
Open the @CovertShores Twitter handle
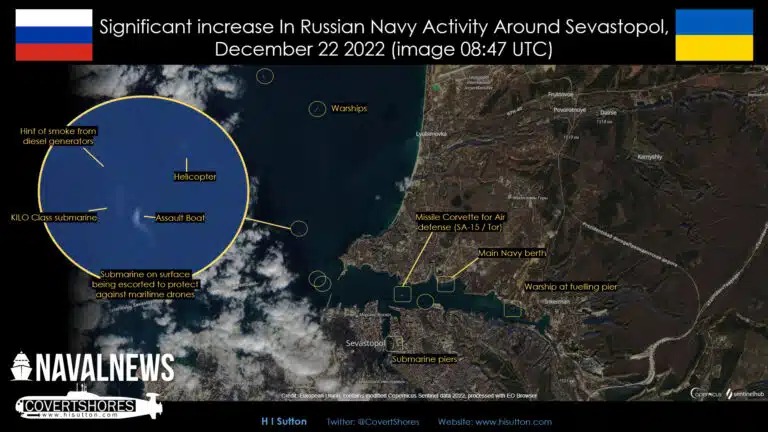coord(367,421)
